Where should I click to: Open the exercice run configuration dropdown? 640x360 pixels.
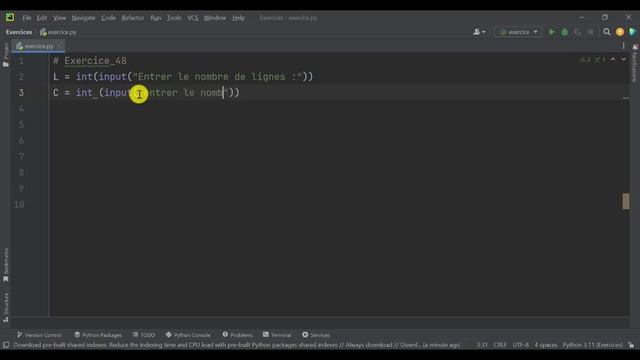click(518, 32)
